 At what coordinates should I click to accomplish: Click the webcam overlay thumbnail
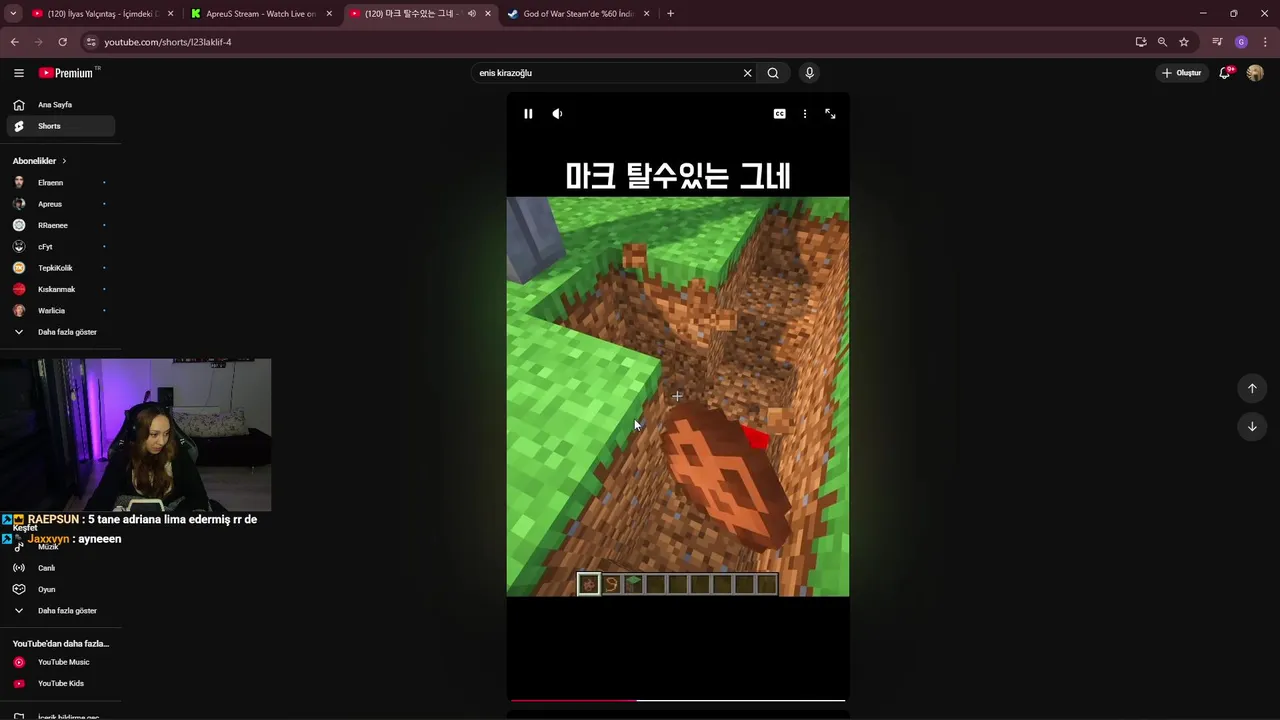point(136,435)
